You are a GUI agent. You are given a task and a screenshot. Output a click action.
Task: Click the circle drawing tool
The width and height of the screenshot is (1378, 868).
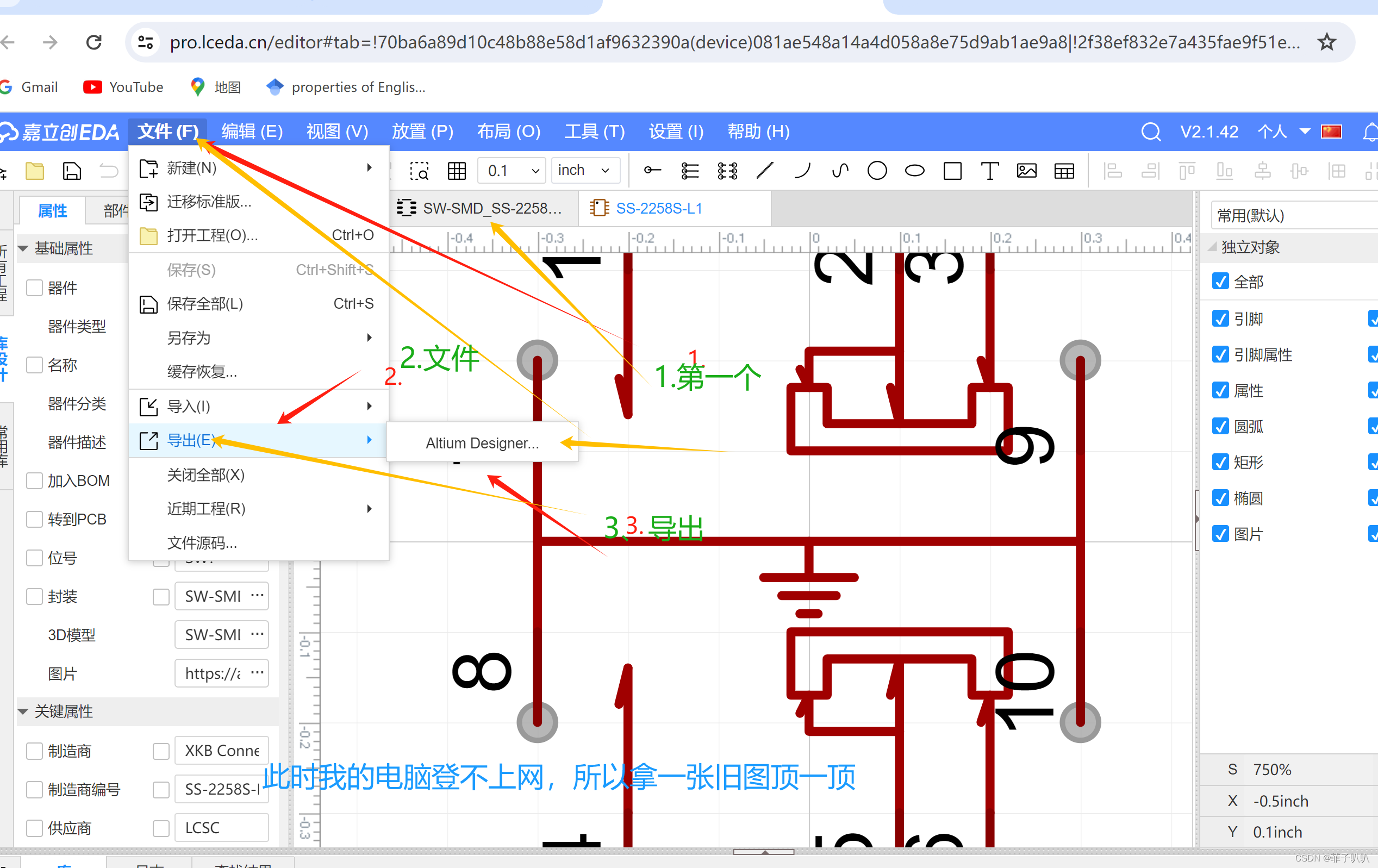(x=877, y=171)
